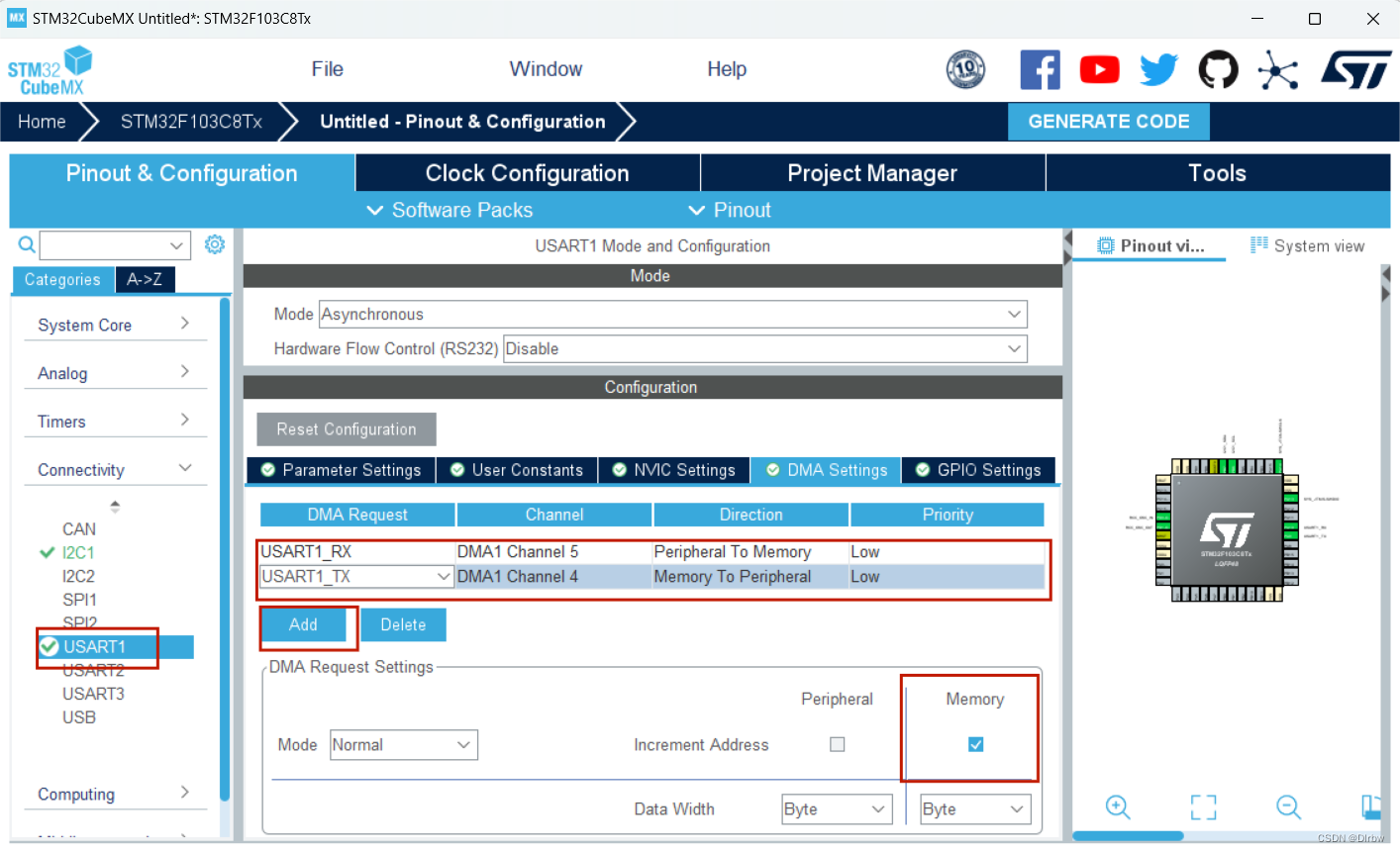
Task: Switch to Project Manager tab
Action: click(x=872, y=172)
